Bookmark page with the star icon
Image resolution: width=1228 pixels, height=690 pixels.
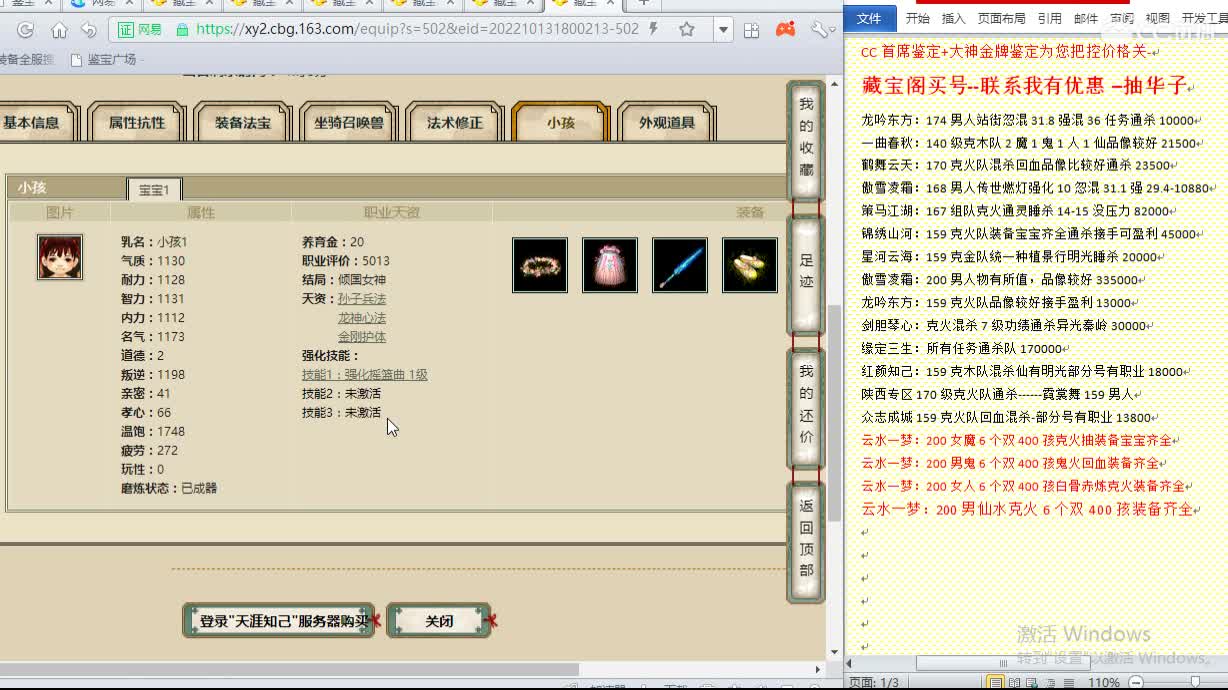pyautogui.click(x=687, y=30)
